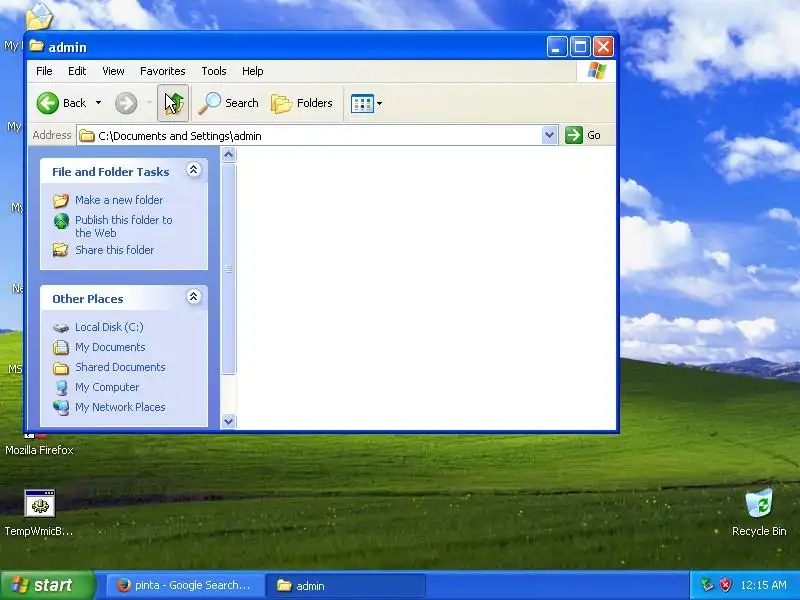The height and width of the screenshot is (600, 800).
Task: Collapse the Other Places panel
Action: [193, 297]
